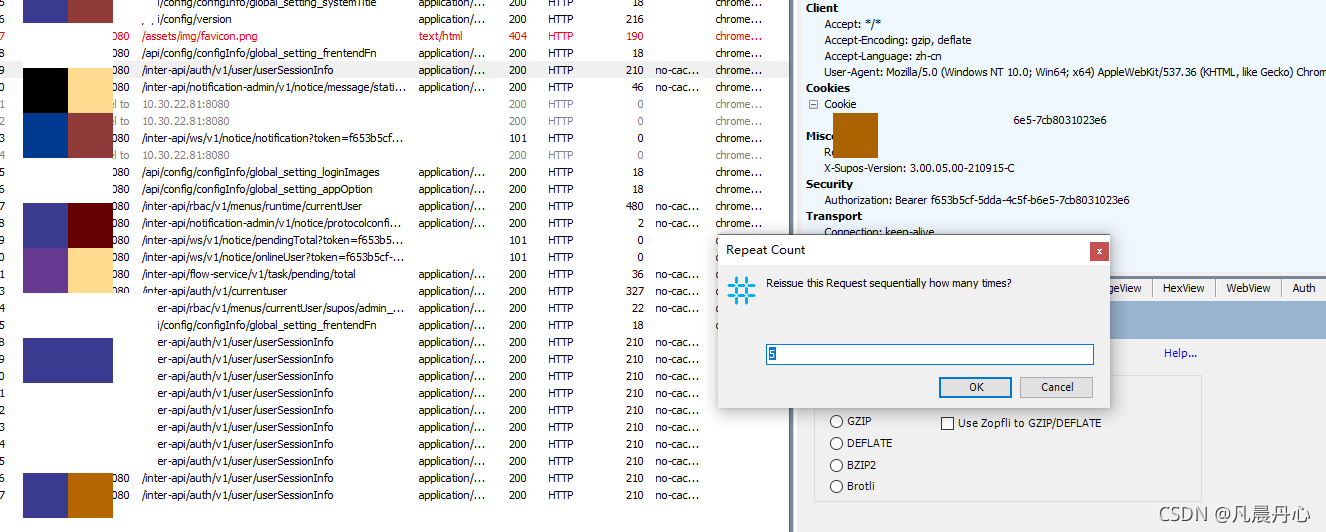This screenshot has width=1326, height=532.
Task: Collapse the Cookie node in headers tree
Action: pos(813,104)
